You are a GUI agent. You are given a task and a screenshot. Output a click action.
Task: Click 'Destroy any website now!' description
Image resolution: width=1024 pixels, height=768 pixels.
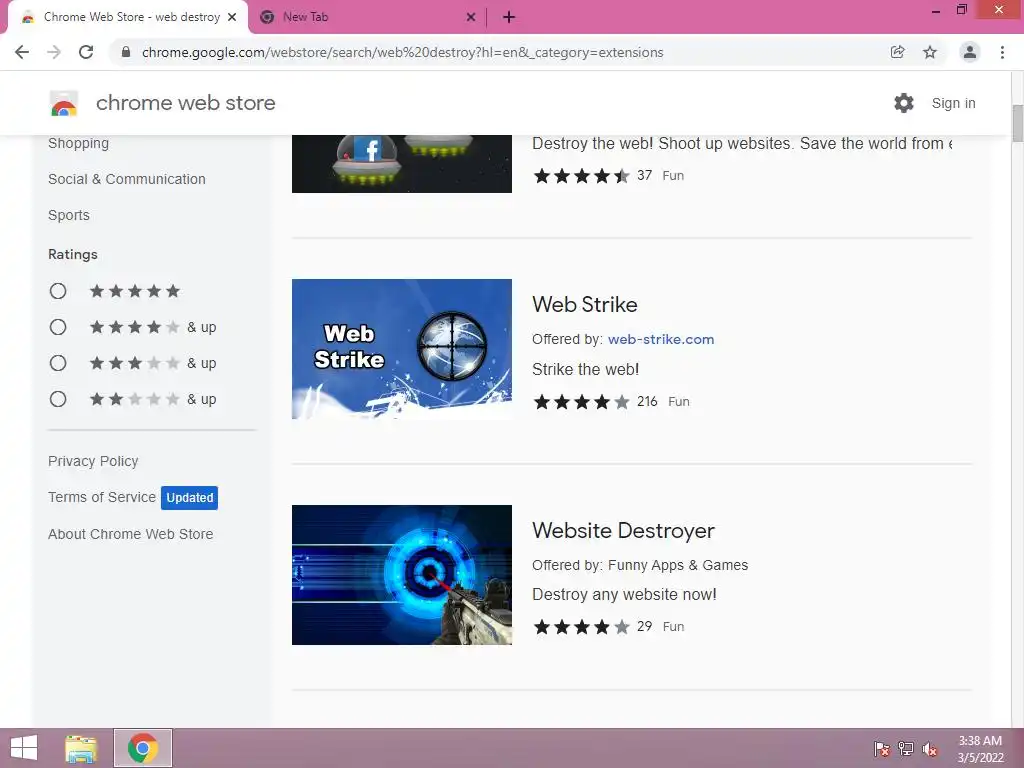click(624, 594)
